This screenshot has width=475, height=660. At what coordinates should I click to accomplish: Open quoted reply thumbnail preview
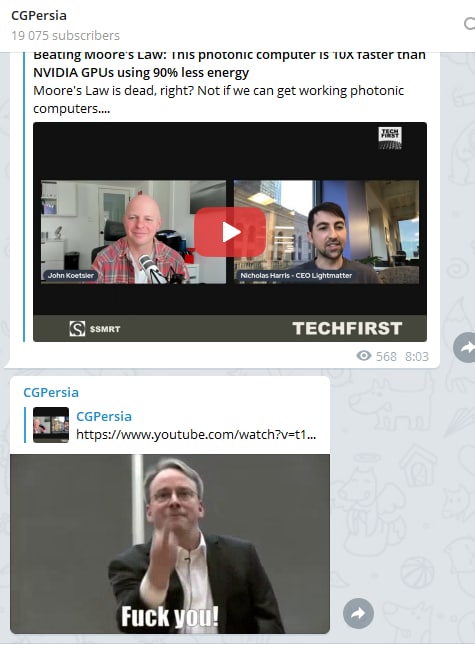(x=51, y=425)
